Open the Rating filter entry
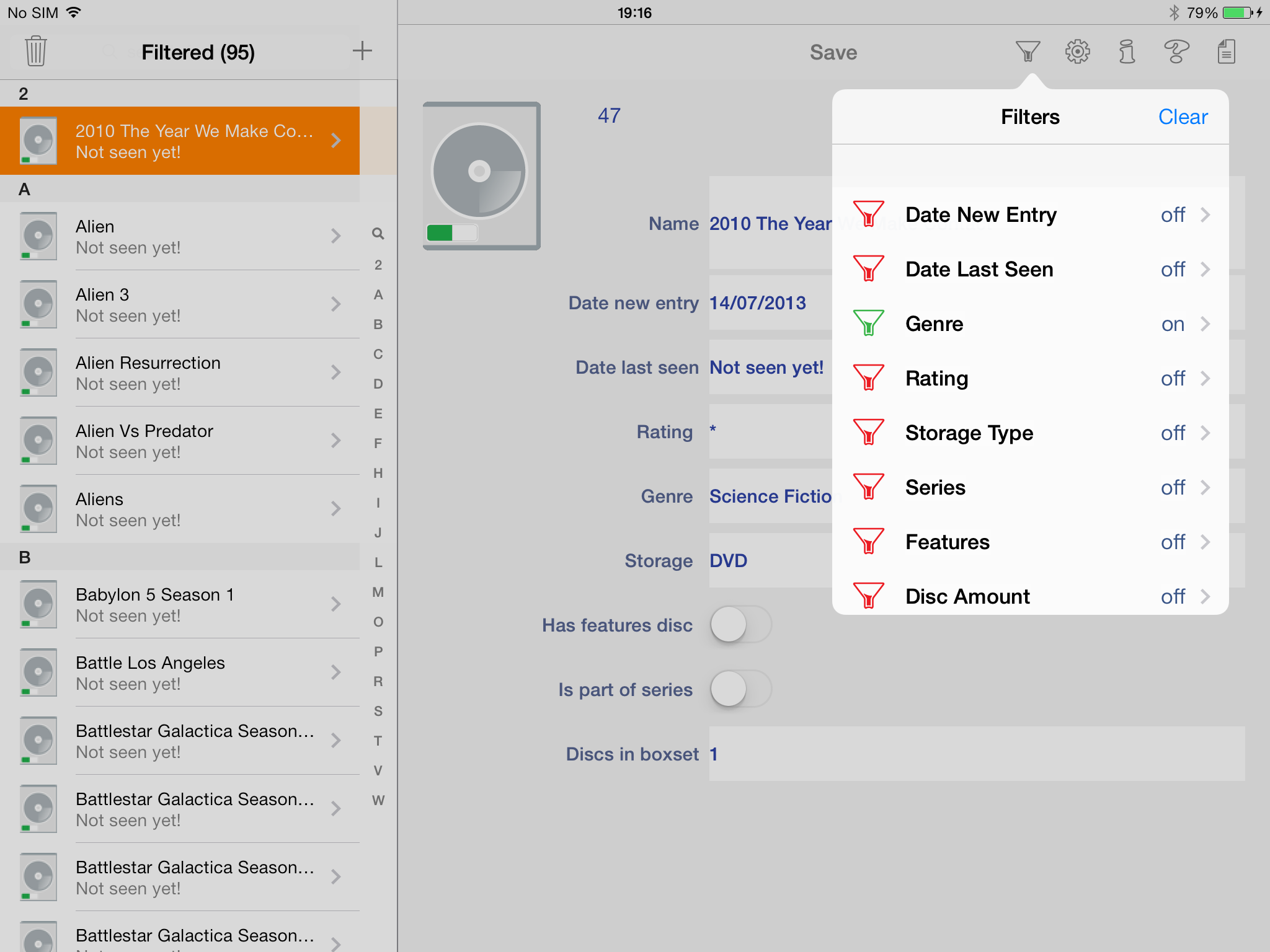This screenshot has width=1270, height=952. coord(1031,379)
